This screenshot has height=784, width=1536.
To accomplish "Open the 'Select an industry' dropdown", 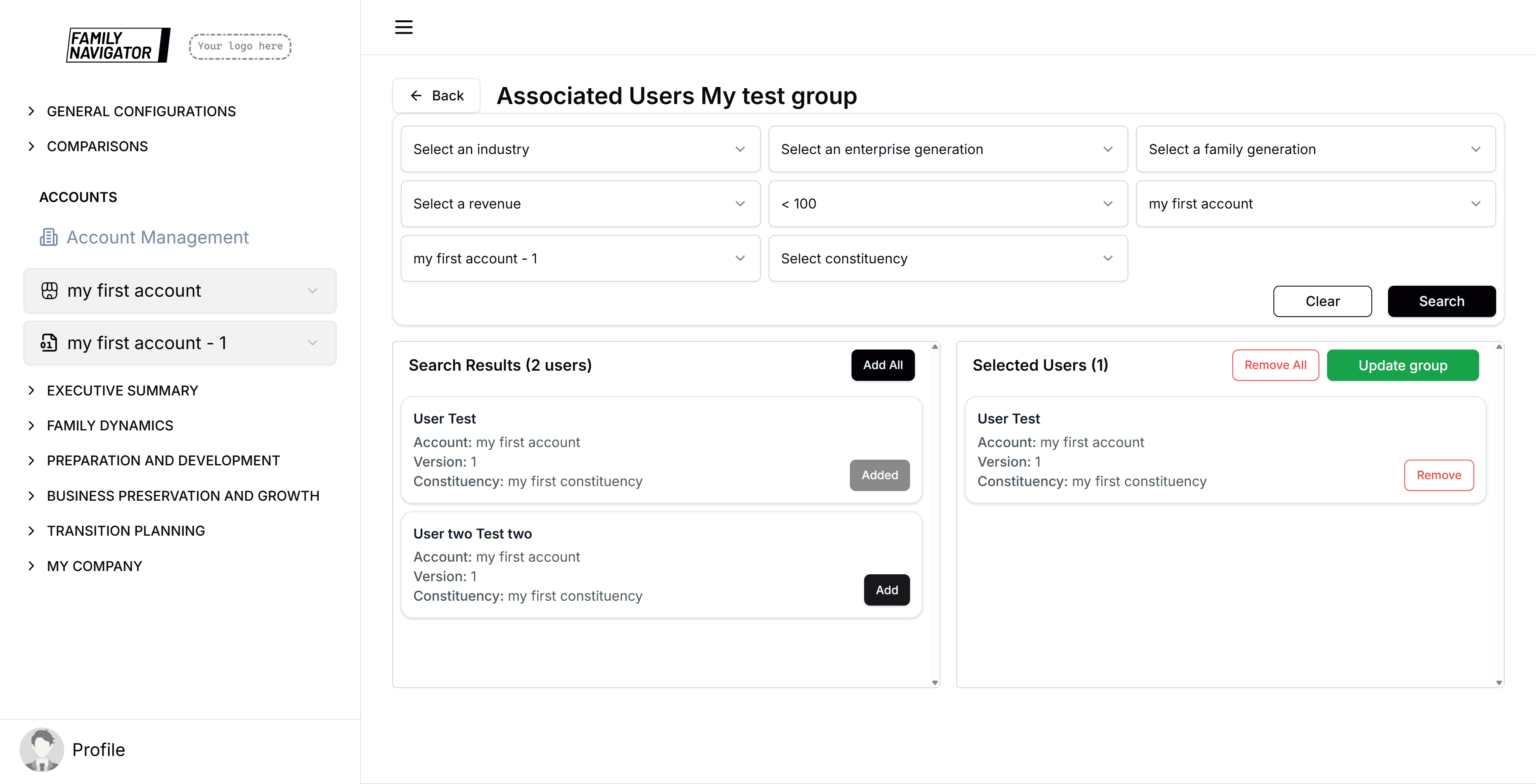I will (x=580, y=149).
